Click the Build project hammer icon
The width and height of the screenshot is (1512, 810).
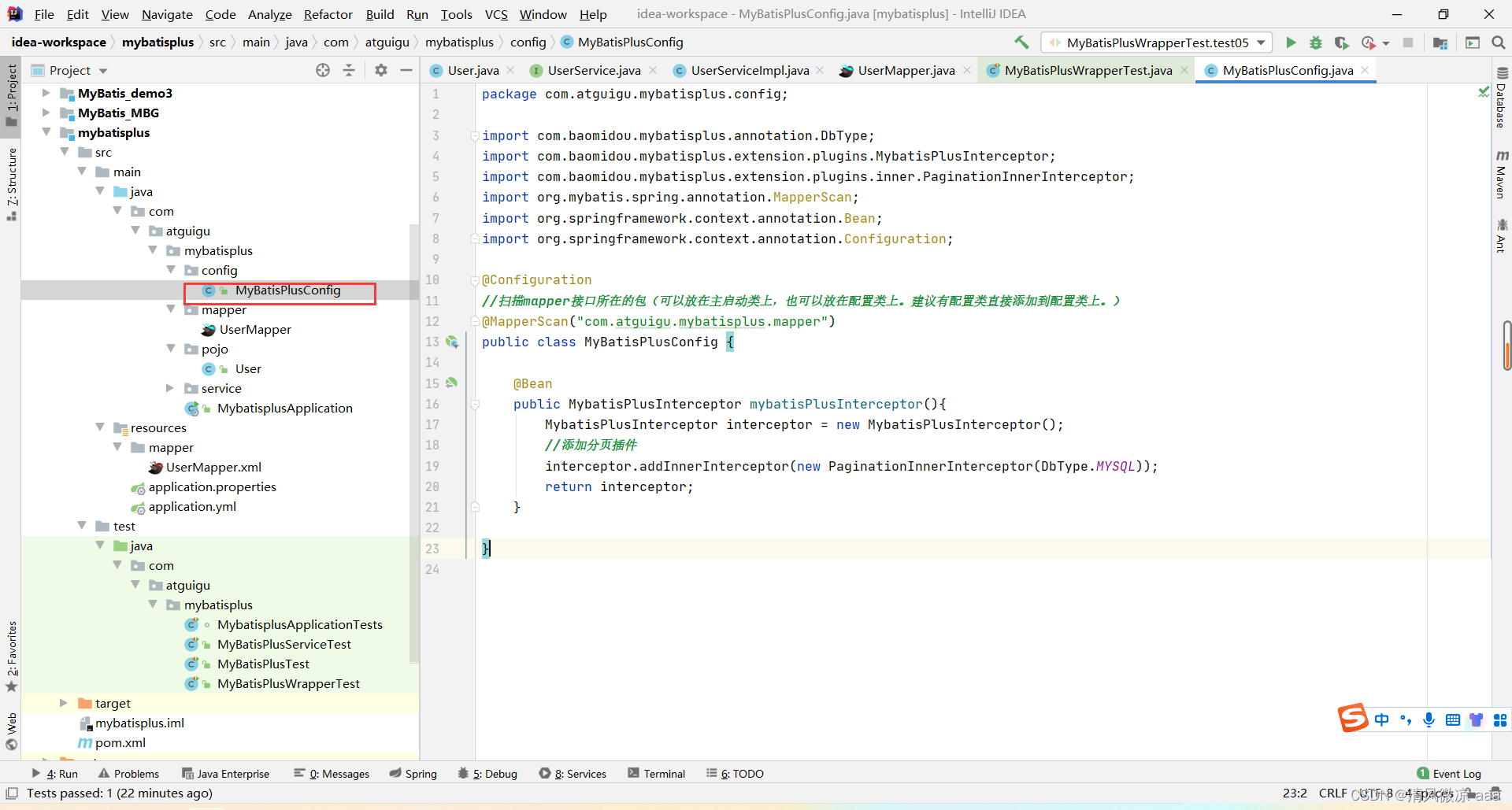point(1021,43)
